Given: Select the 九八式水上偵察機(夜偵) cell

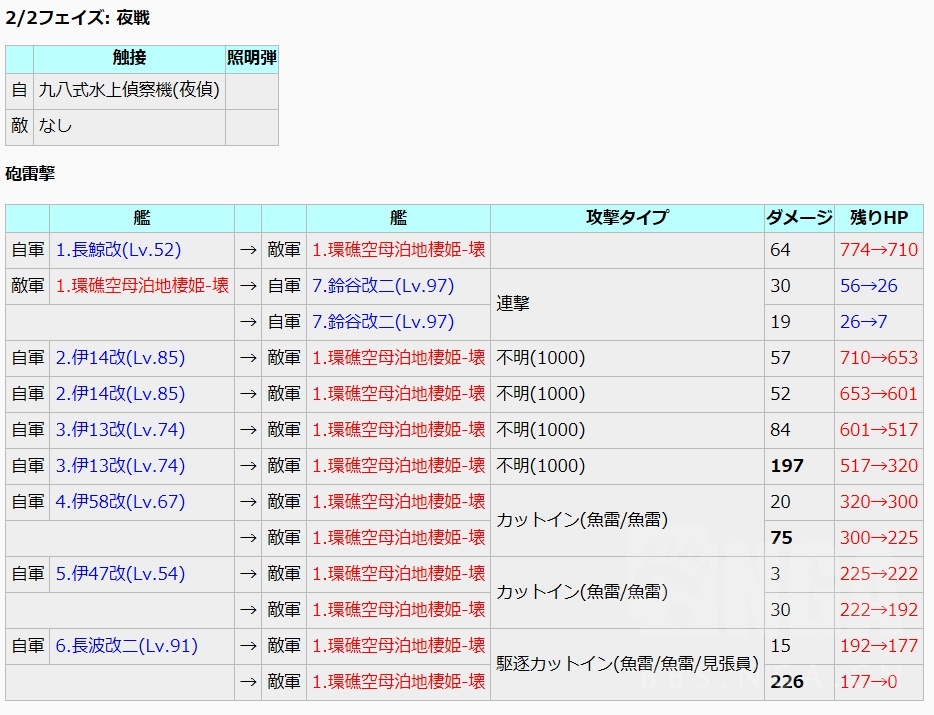Looking at the screenshot, I should click(129, 91).
